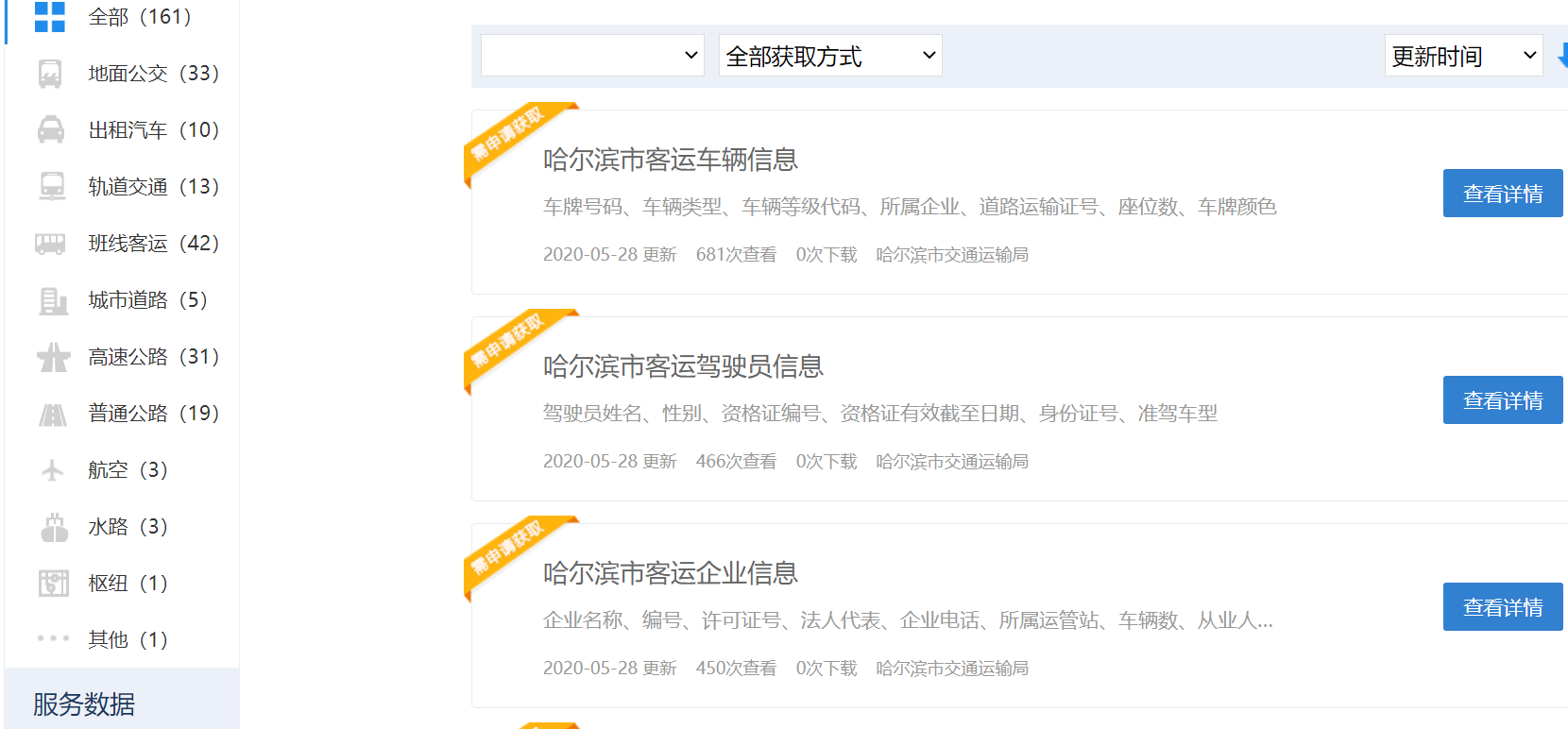Click the 班线客运 coach icon
The height and width of the screenshot is (729, 1568).
(50, 244)
